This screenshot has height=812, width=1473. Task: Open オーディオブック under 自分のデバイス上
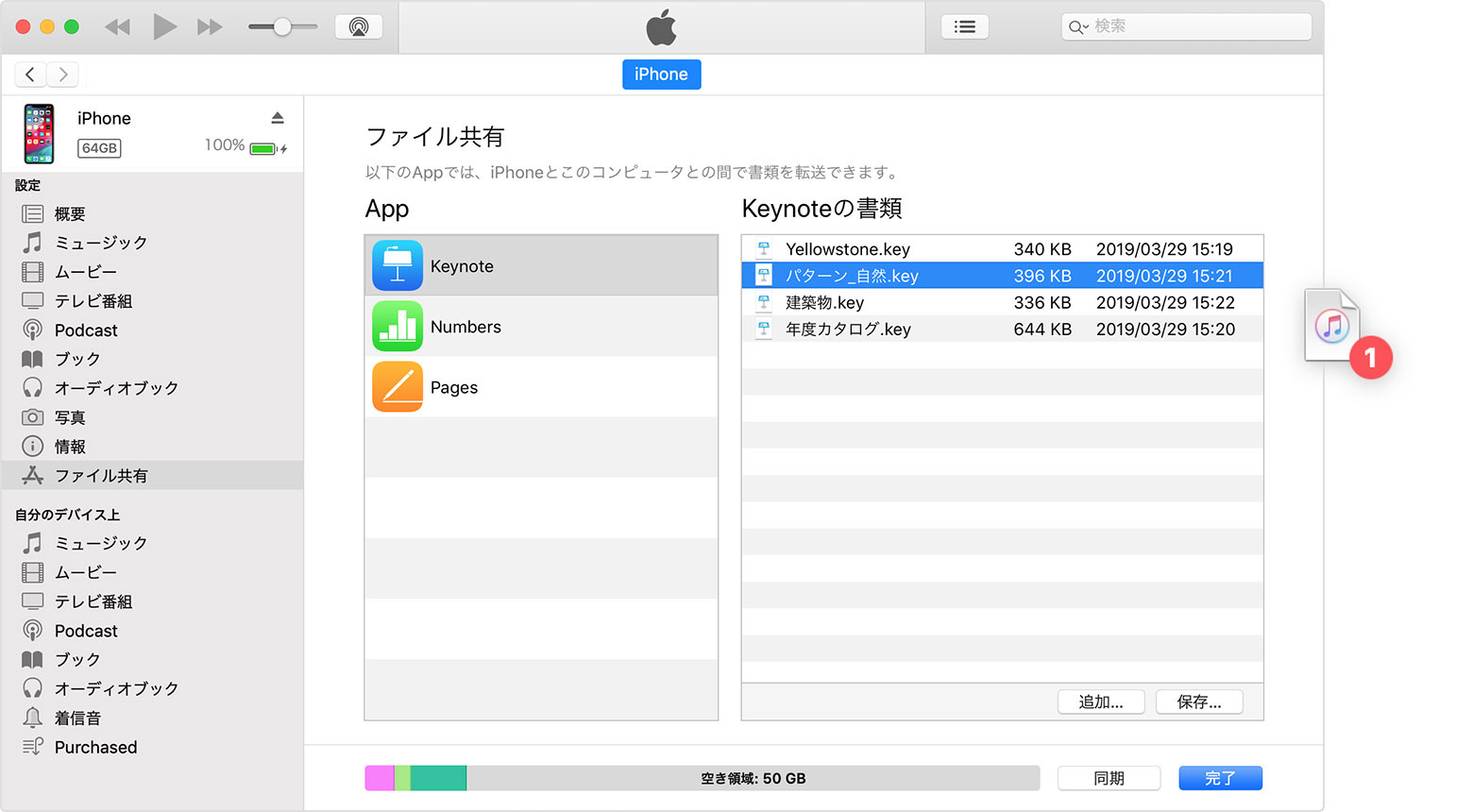(x=152, y=688)
